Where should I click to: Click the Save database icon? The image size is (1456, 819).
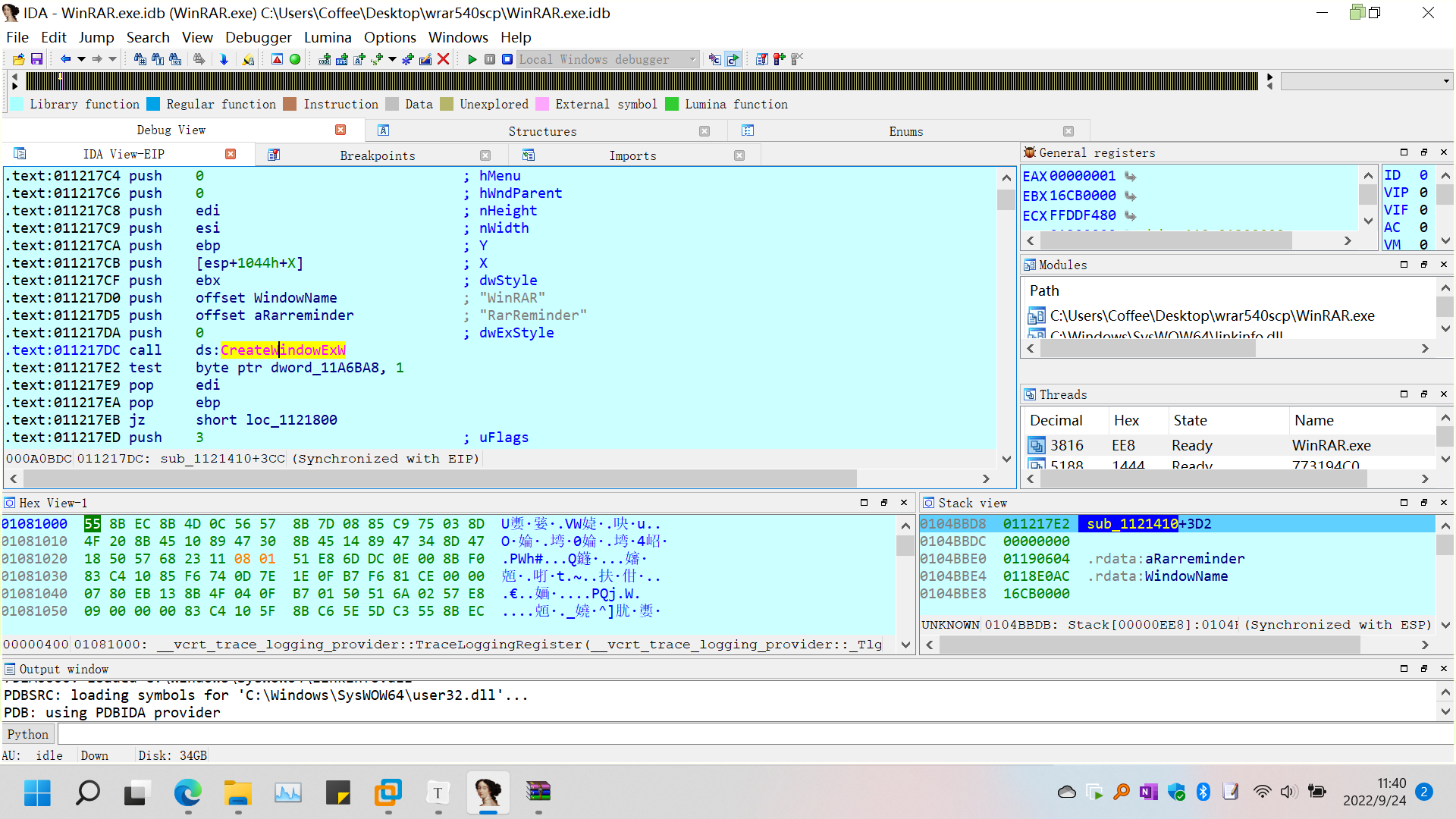(x=36, y=59)
